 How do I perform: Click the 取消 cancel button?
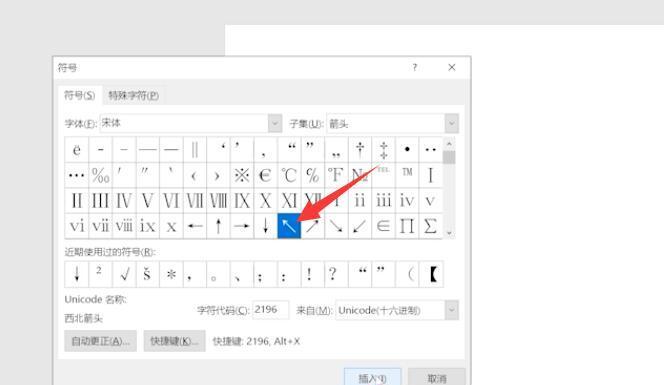[437, 378]
